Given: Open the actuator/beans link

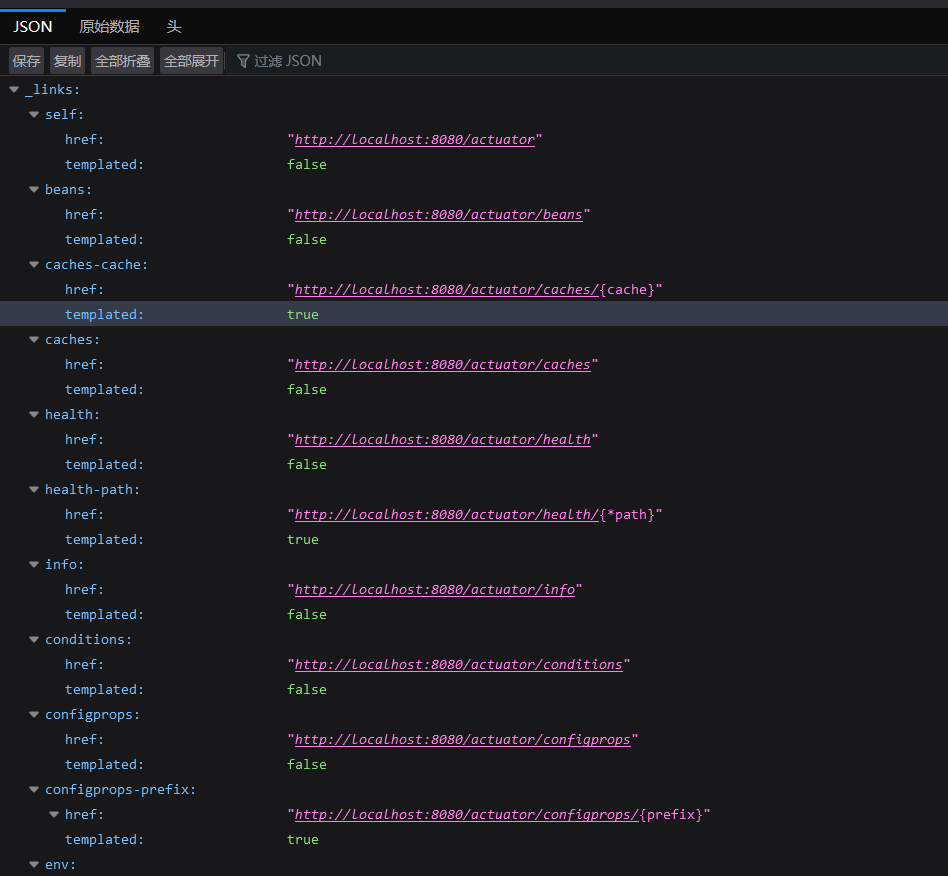Looking at the screenshot, I should 438,215.
